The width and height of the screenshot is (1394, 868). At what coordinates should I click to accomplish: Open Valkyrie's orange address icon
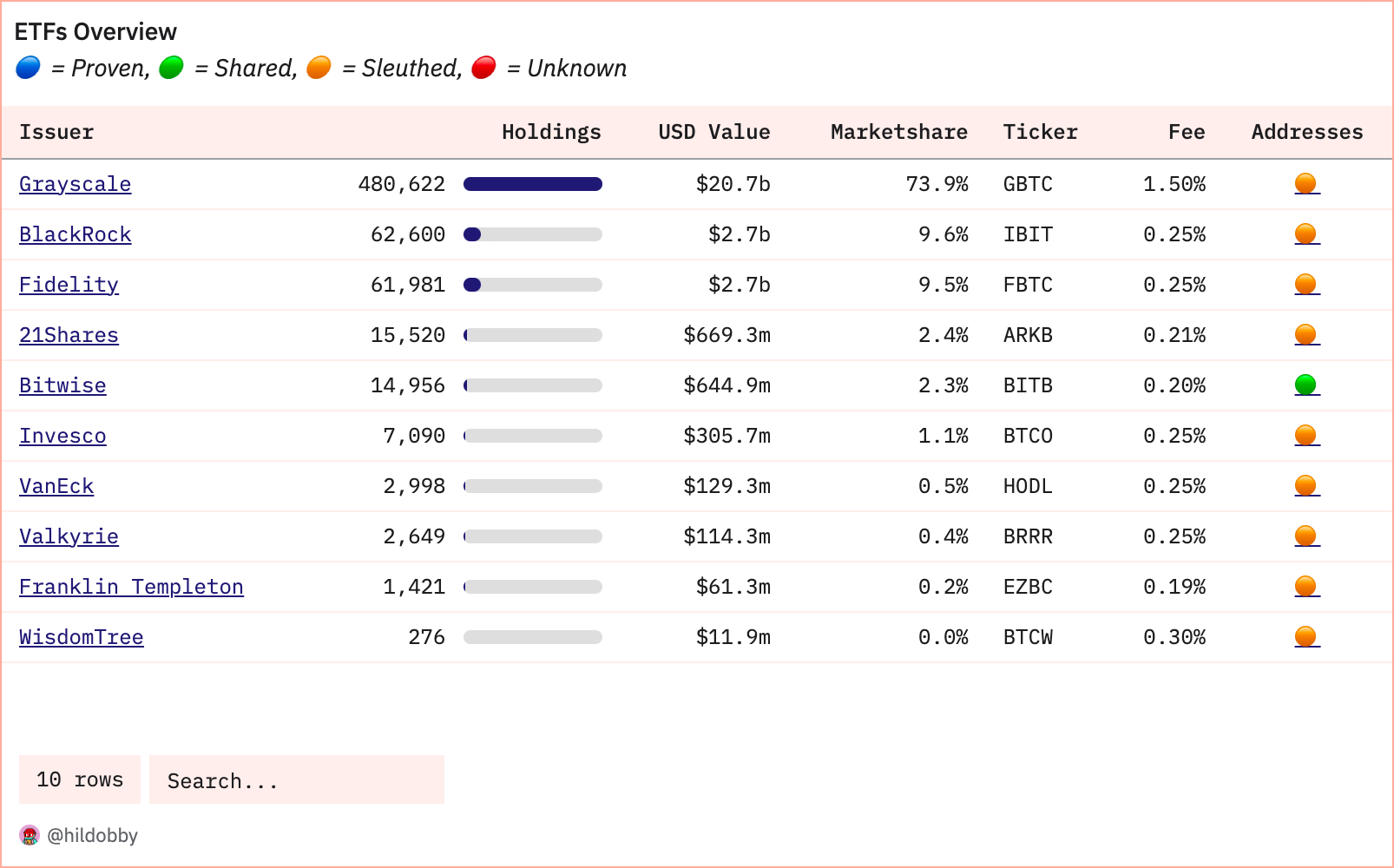(x=1306, y=536)
